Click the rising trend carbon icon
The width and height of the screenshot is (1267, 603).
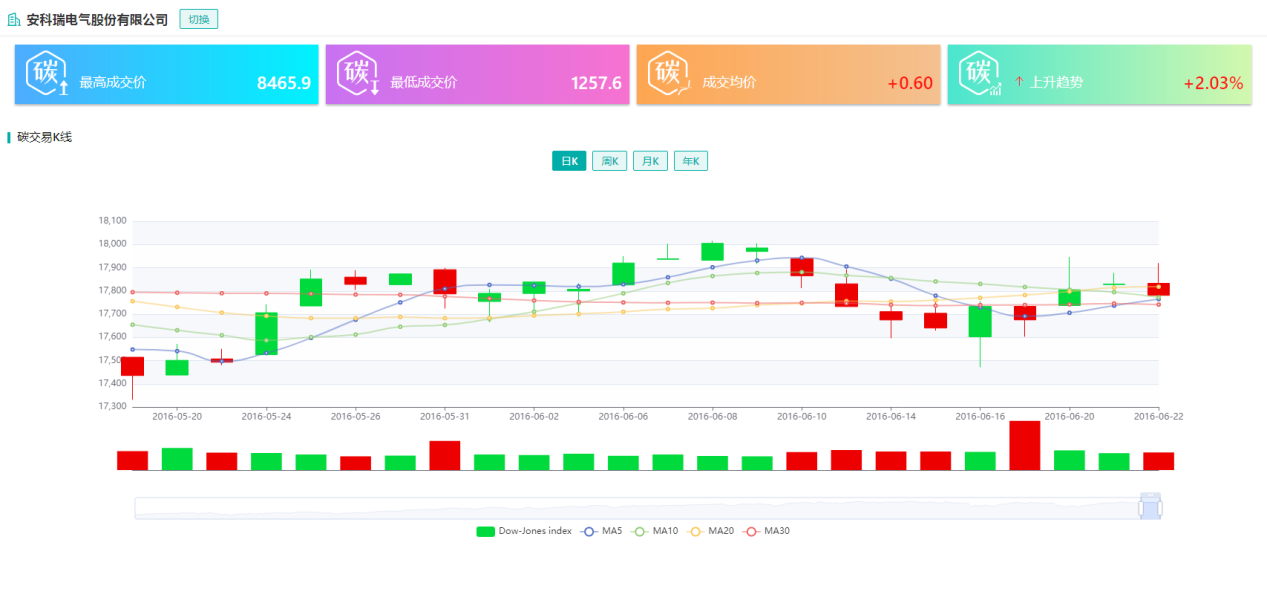980,75
